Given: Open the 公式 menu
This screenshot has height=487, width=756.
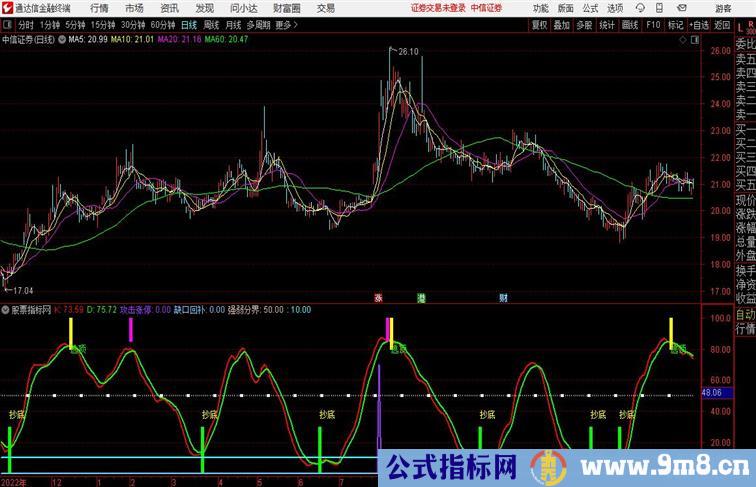Looking at the screenshot, I should [x=590, y=8].
